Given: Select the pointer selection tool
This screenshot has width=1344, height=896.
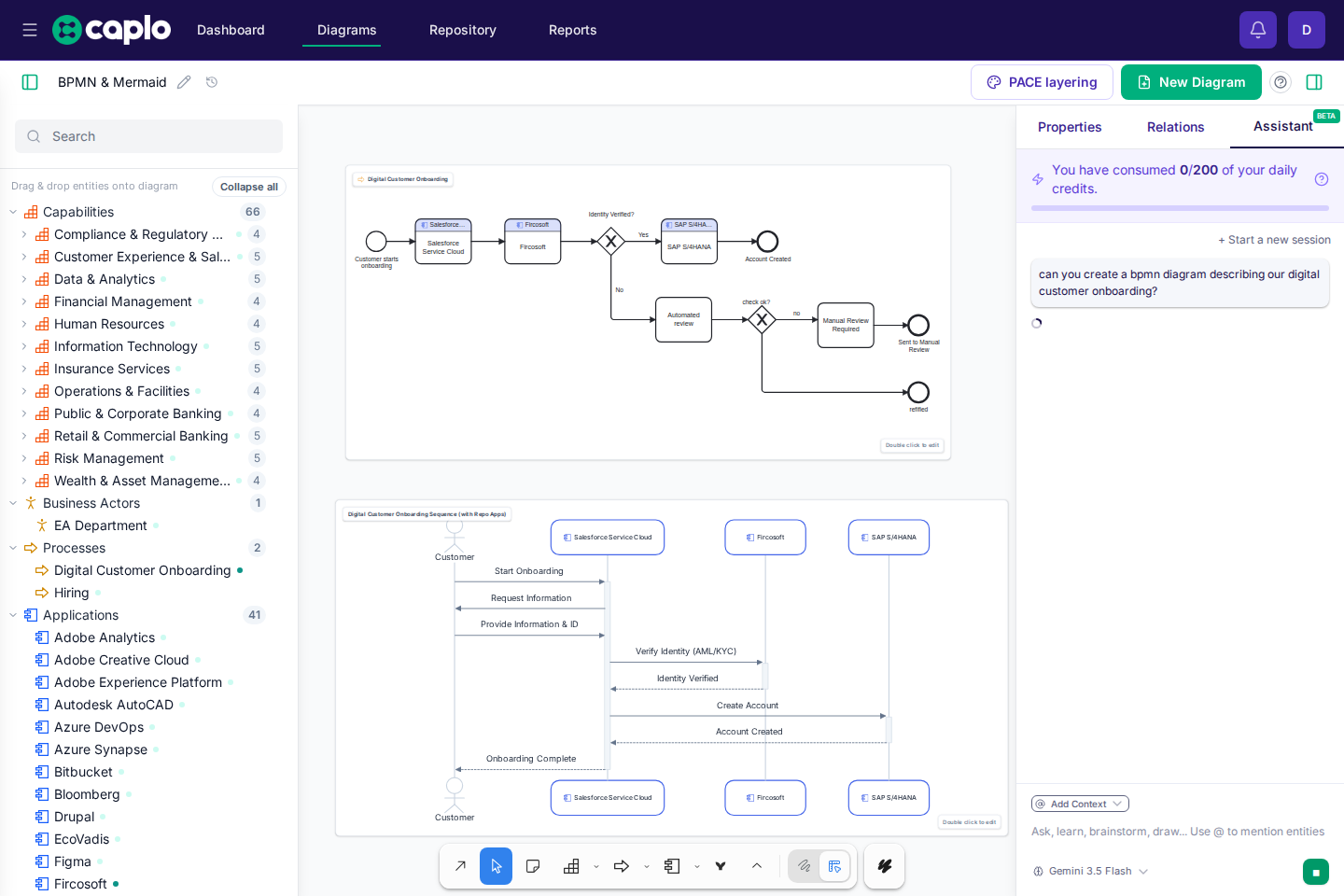Looking at the screenshot, I should coord(497,866).
